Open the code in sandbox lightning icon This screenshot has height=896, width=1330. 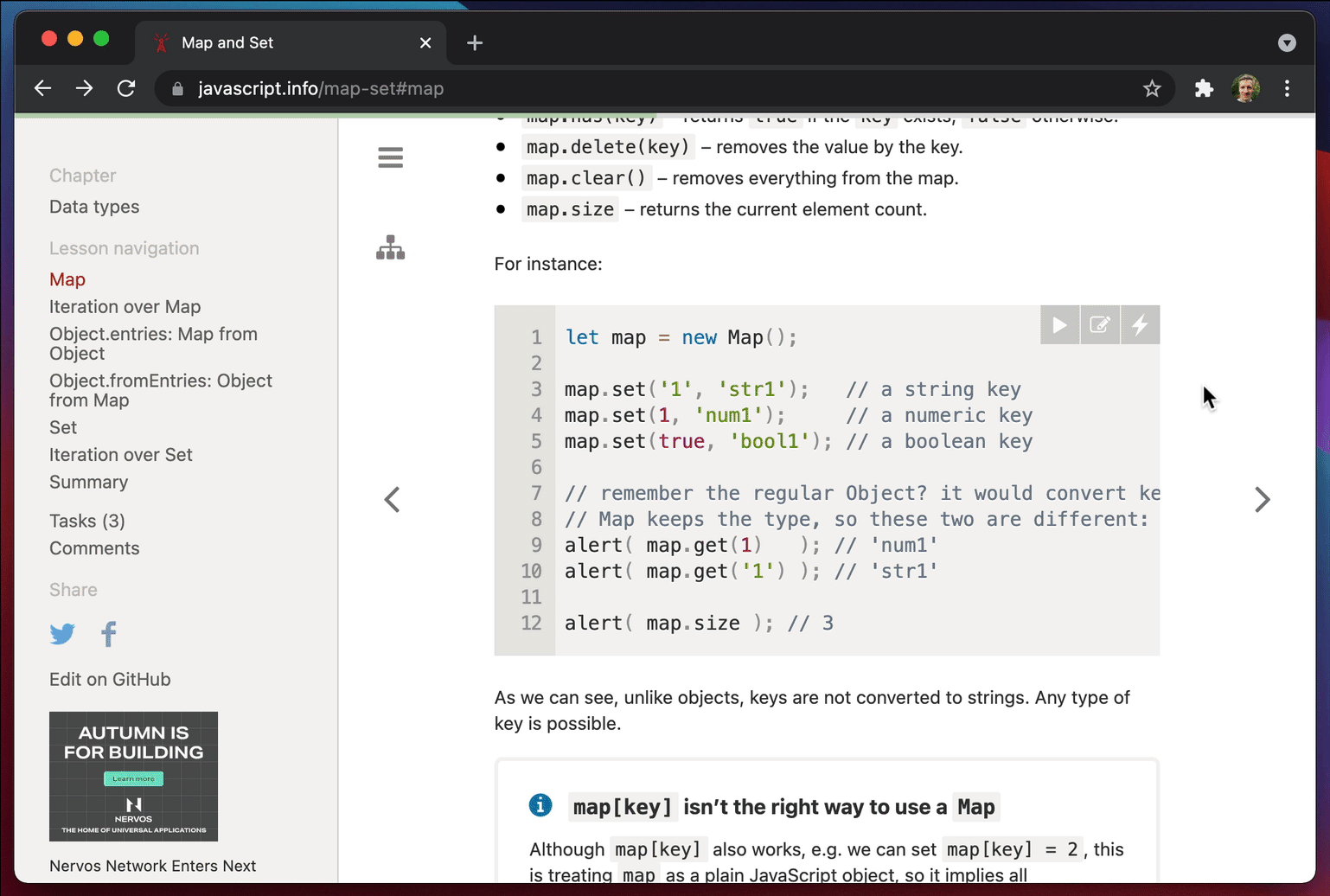pyautogui.click(x=1141, y=324)
